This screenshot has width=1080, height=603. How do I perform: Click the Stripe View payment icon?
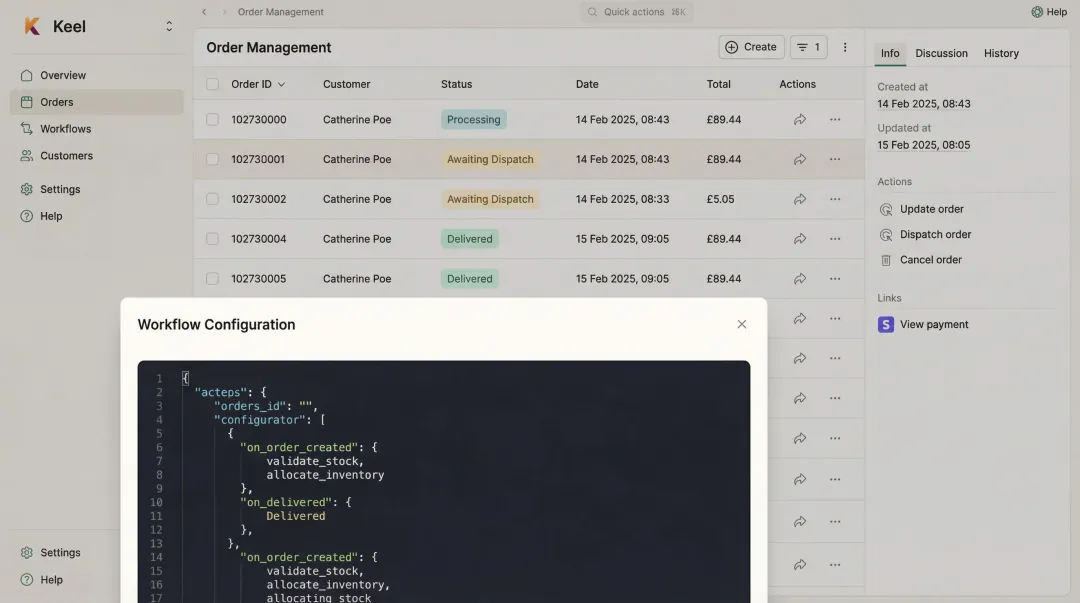click(x=885, y=325)
